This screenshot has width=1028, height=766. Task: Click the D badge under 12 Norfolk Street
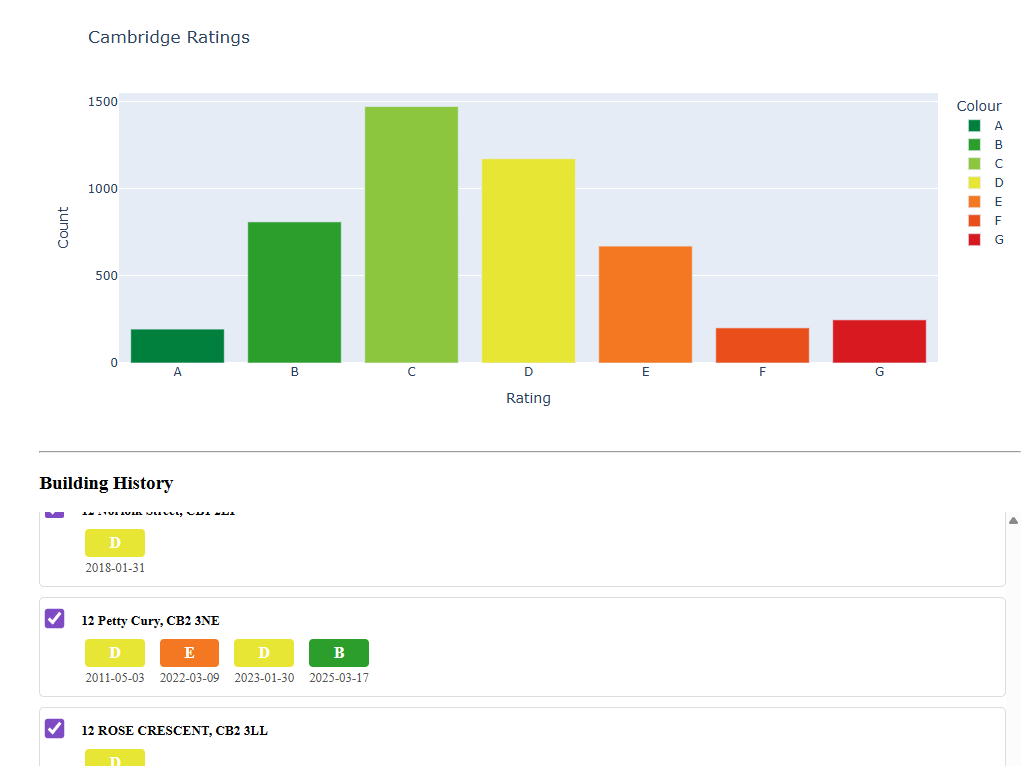(114, 542)
